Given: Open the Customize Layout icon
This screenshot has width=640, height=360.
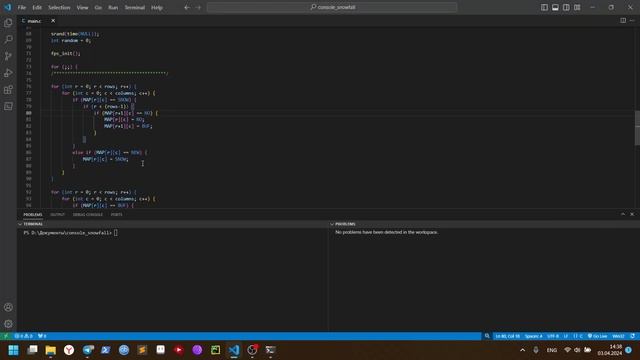Looking at the screenshot, I should 577,7.
